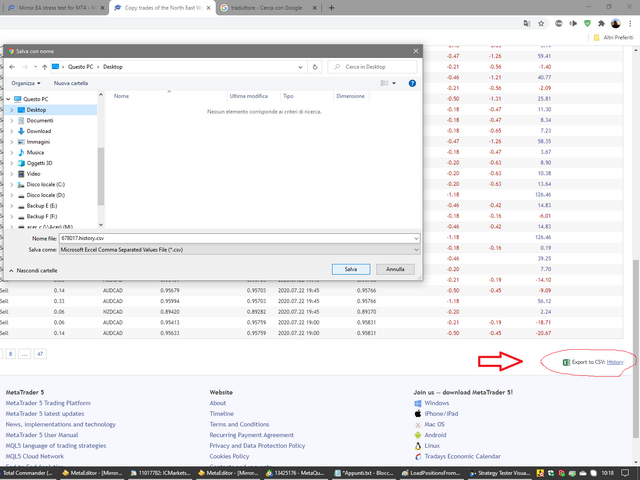The height and width of the screenshot is (480, 640).
Task: Click the view layout icon in the dialog
Action: coord(384,83)
